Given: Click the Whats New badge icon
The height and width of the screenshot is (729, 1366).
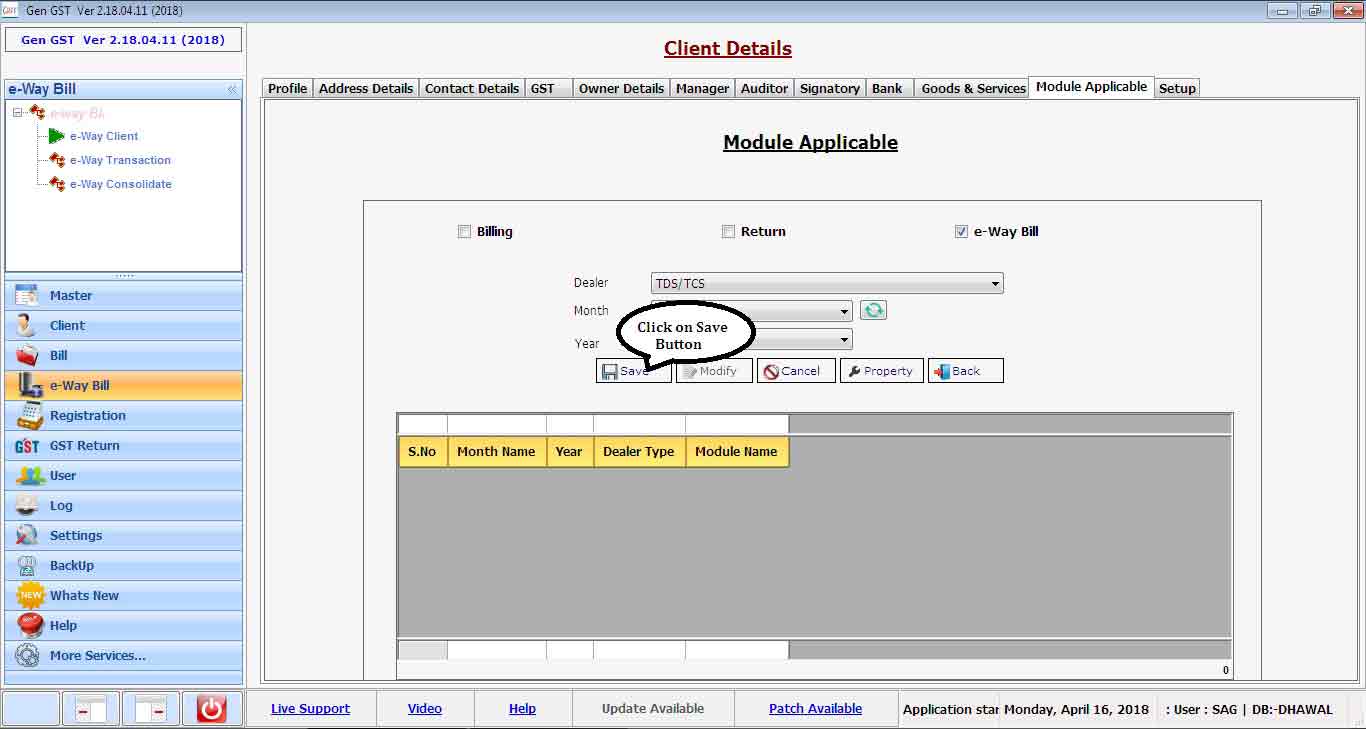Looking at the screenshot, I should 30,595.
